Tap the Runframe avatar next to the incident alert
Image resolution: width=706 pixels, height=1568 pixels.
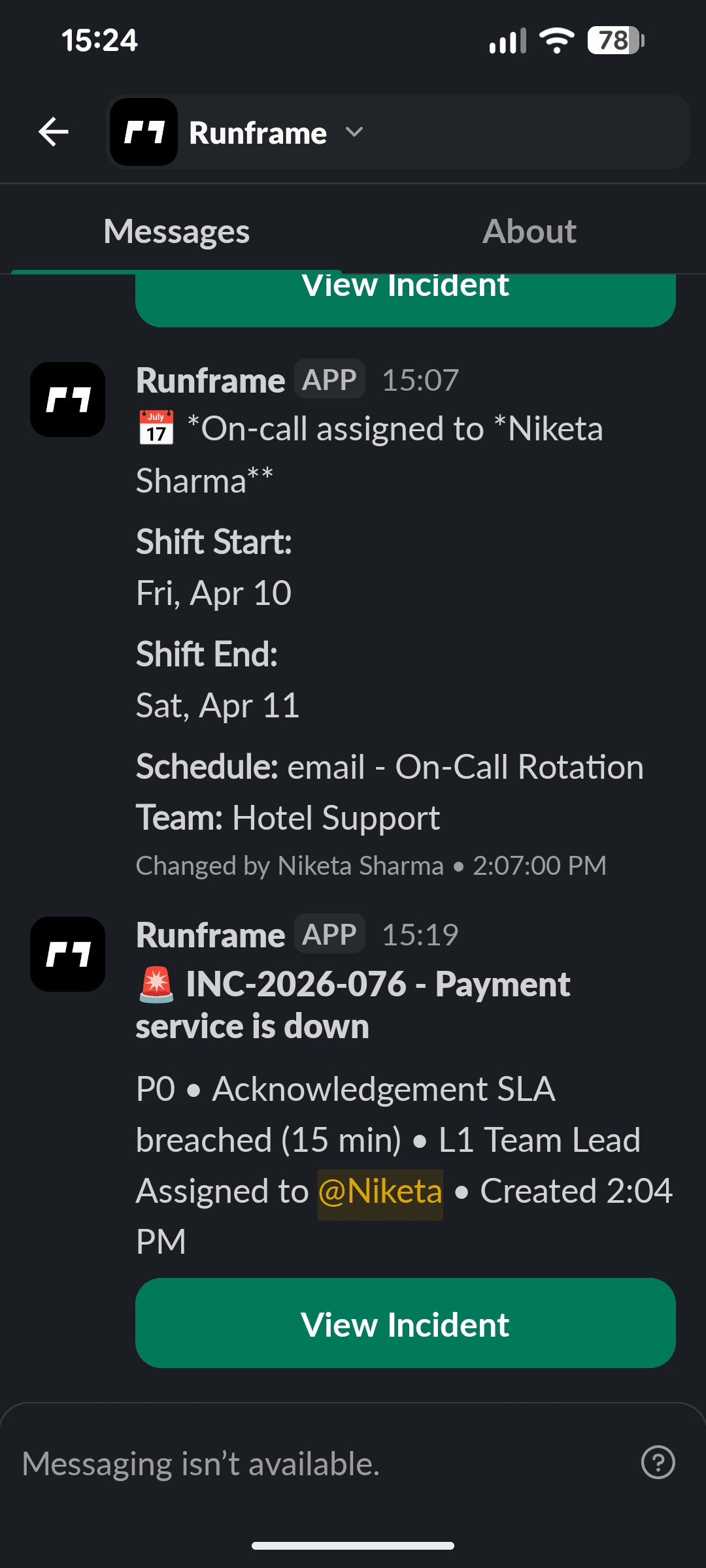pos(67,954)
